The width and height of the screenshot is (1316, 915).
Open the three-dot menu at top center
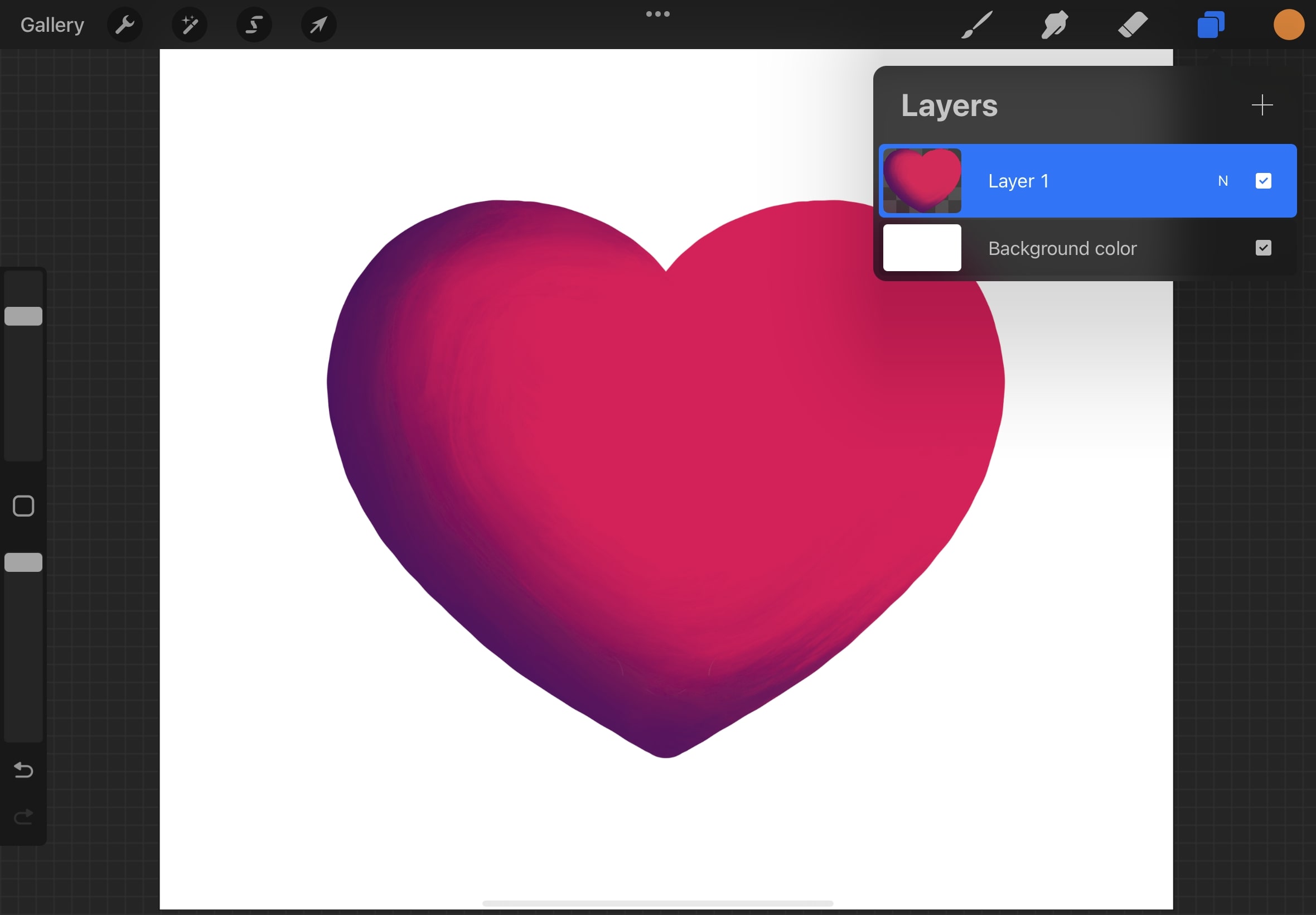tap(657, 15)
